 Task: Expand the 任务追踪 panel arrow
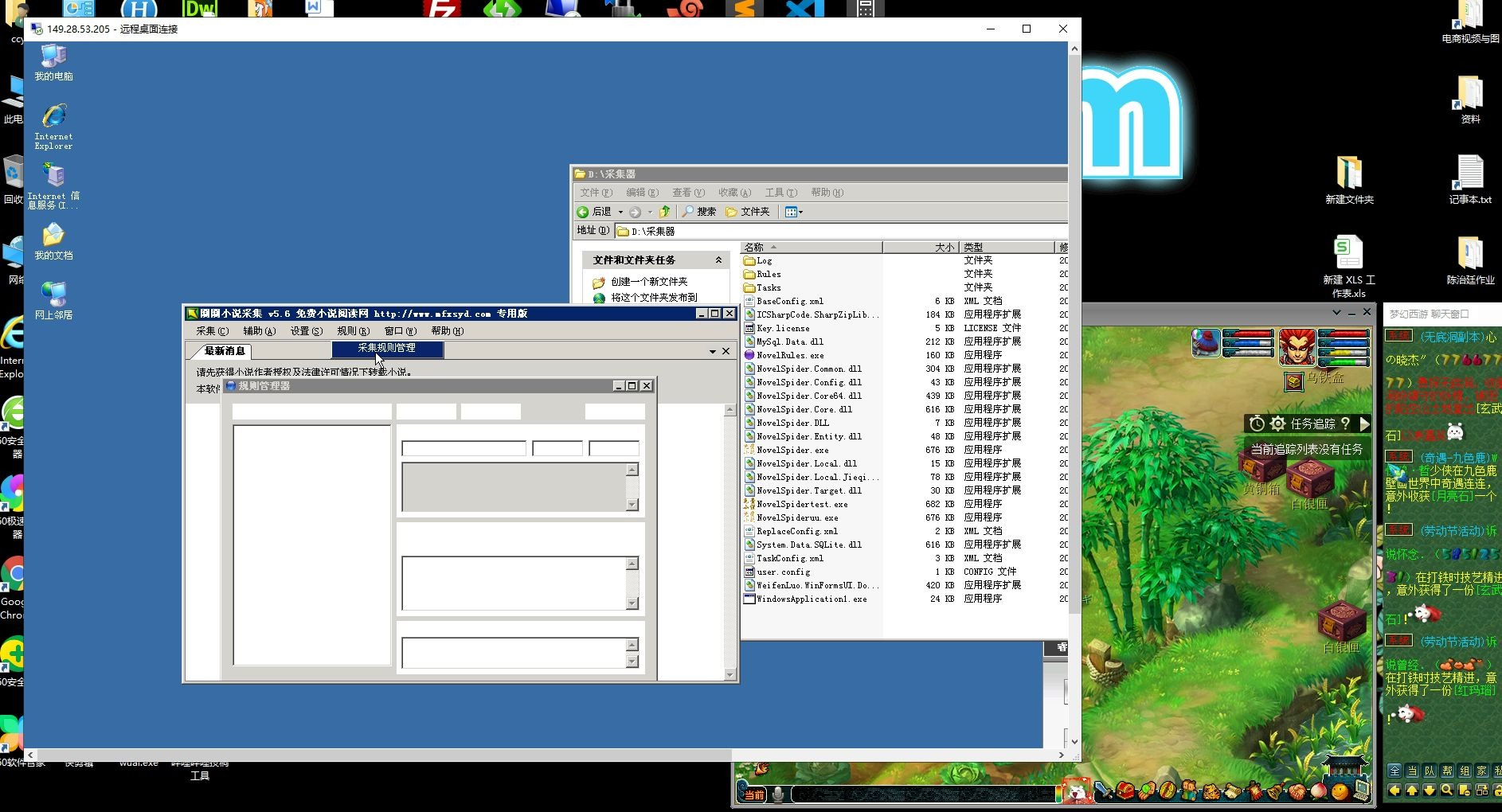(1364, 424)
